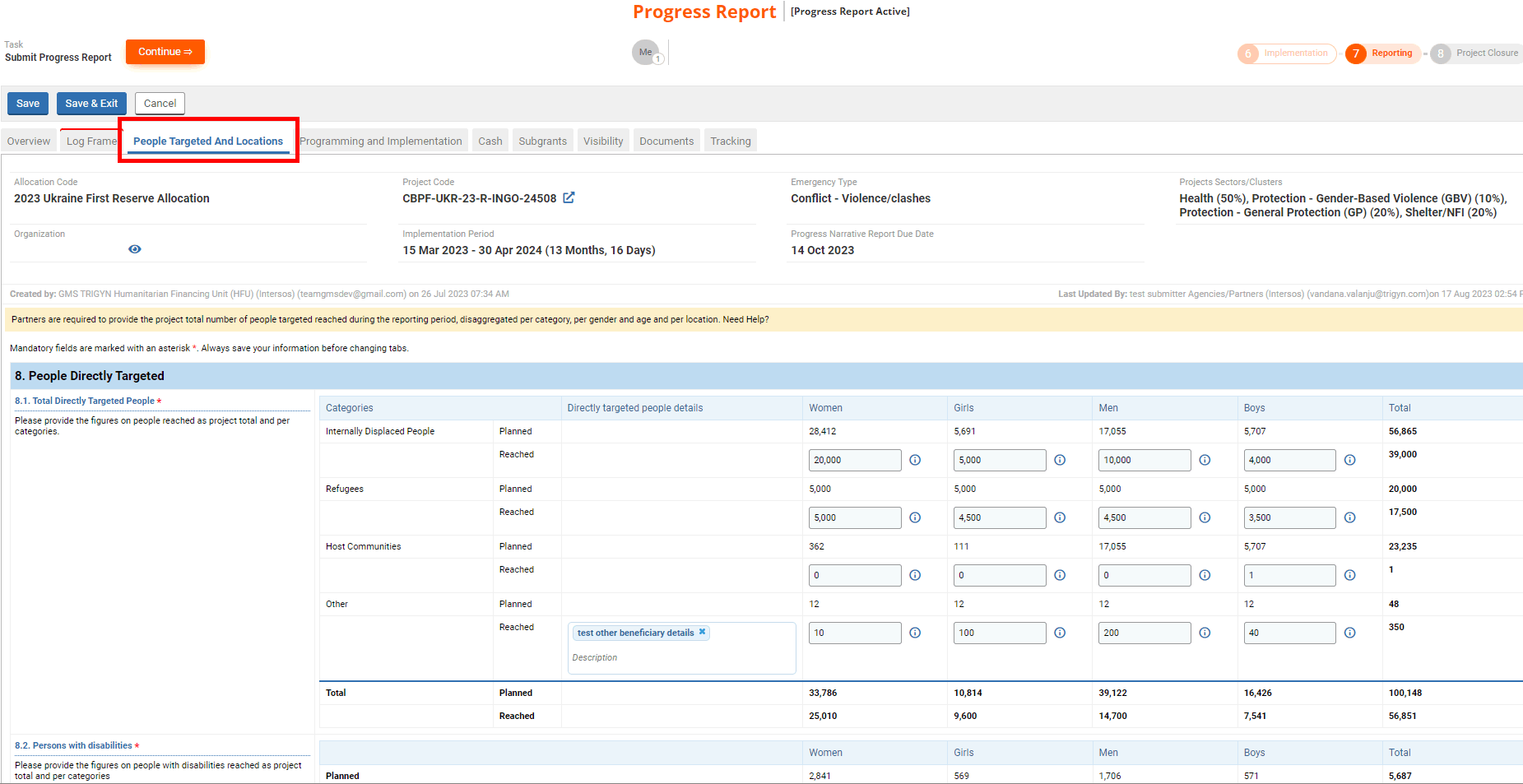Select the People Targeted And Locations tab
This screenshot has width=1523, height=784.
point(208,141)
